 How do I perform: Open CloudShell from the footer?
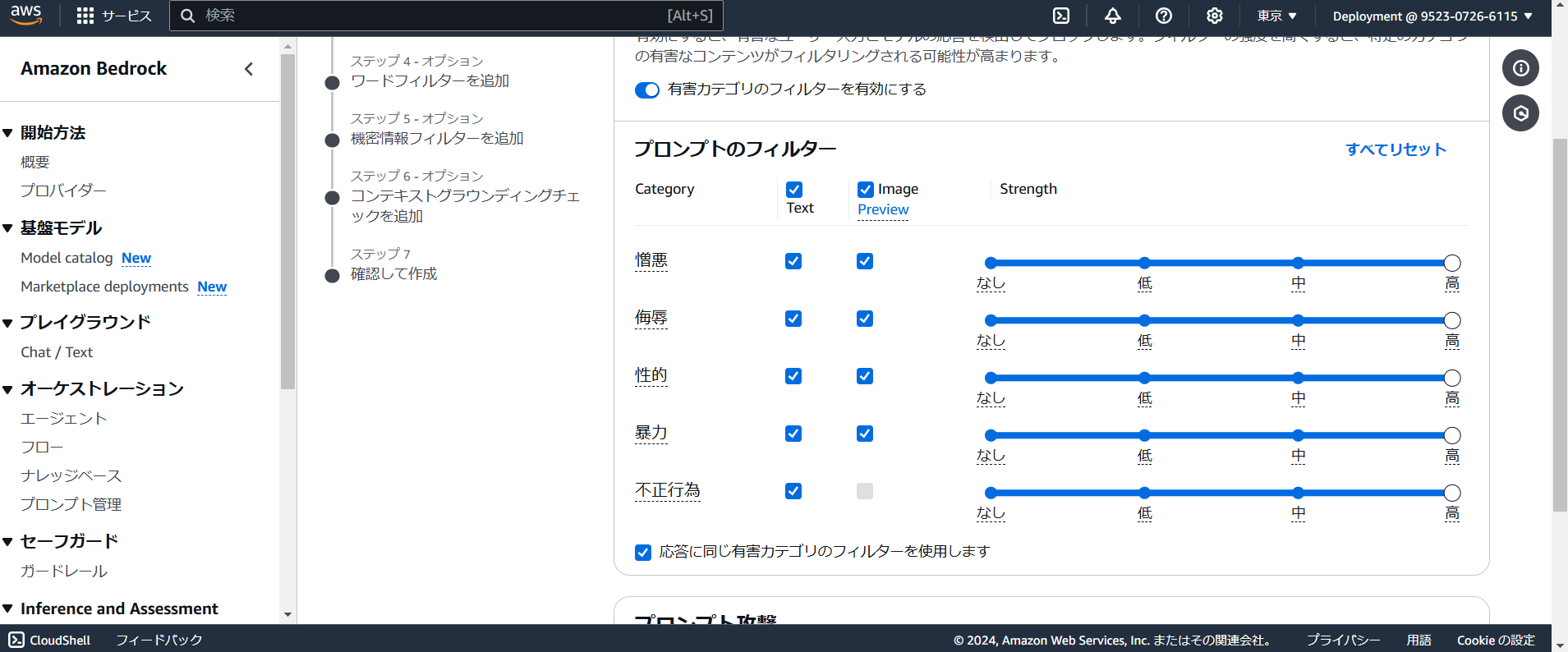click(49, 640)
